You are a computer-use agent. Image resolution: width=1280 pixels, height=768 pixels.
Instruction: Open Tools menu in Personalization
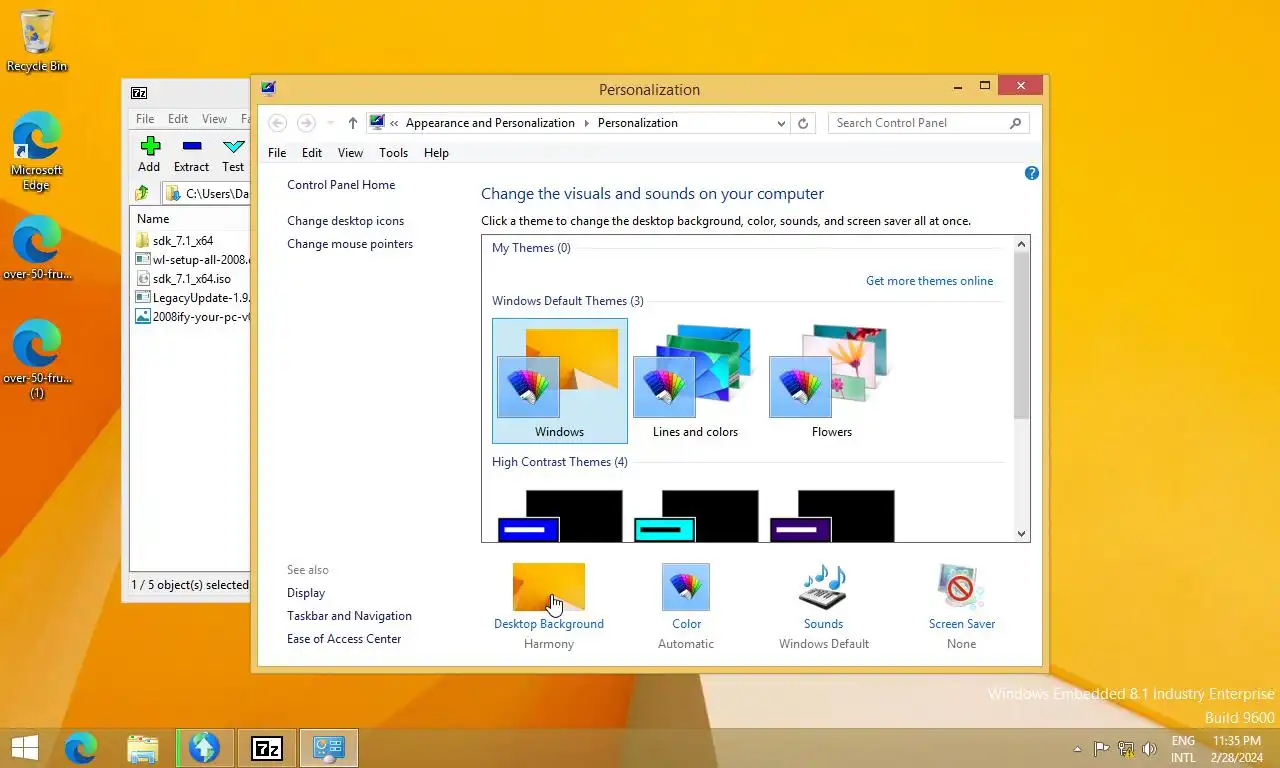(x=393, y=153)
